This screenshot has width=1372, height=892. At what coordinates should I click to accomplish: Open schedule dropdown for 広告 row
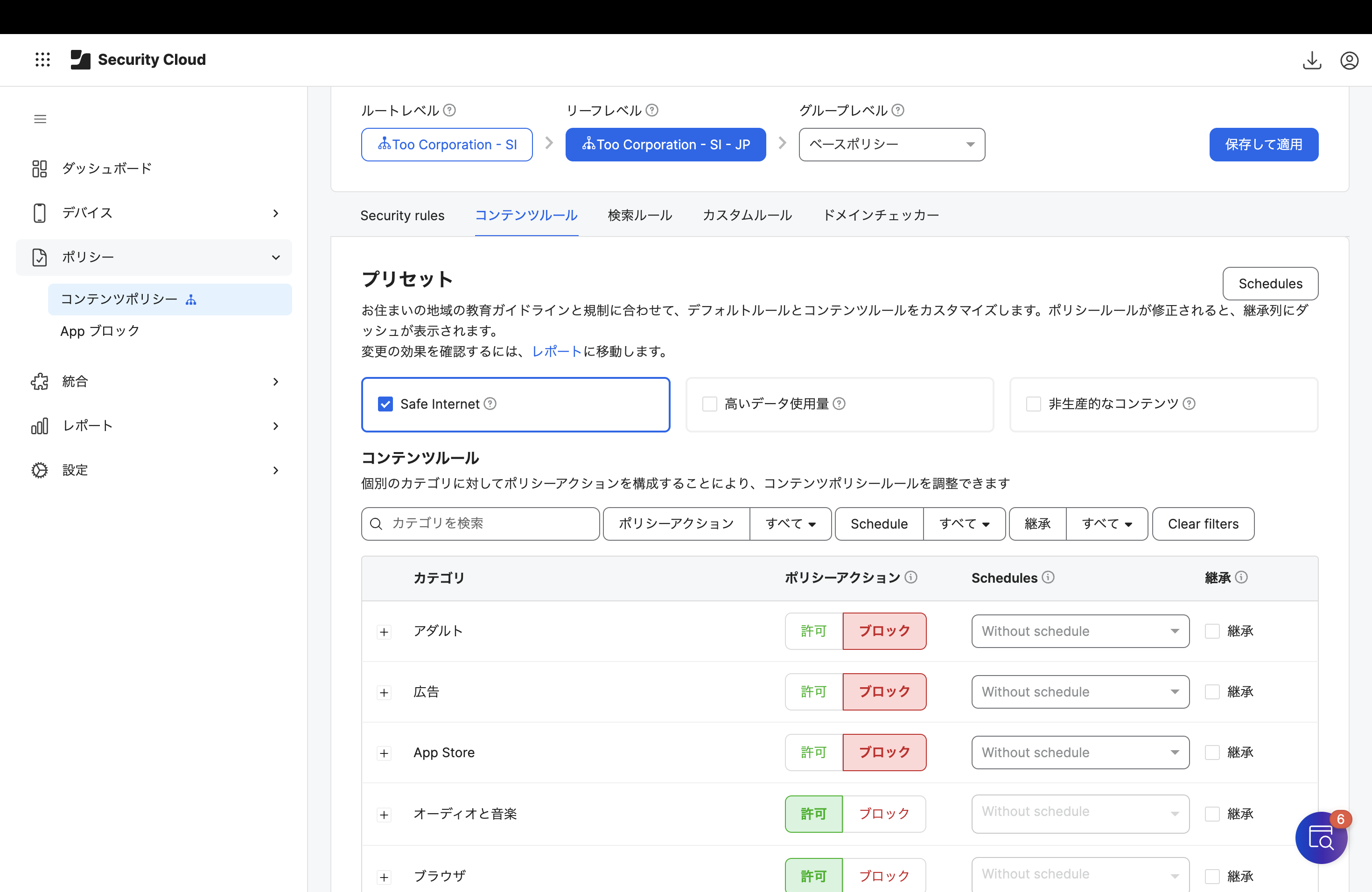point(1080,691)
